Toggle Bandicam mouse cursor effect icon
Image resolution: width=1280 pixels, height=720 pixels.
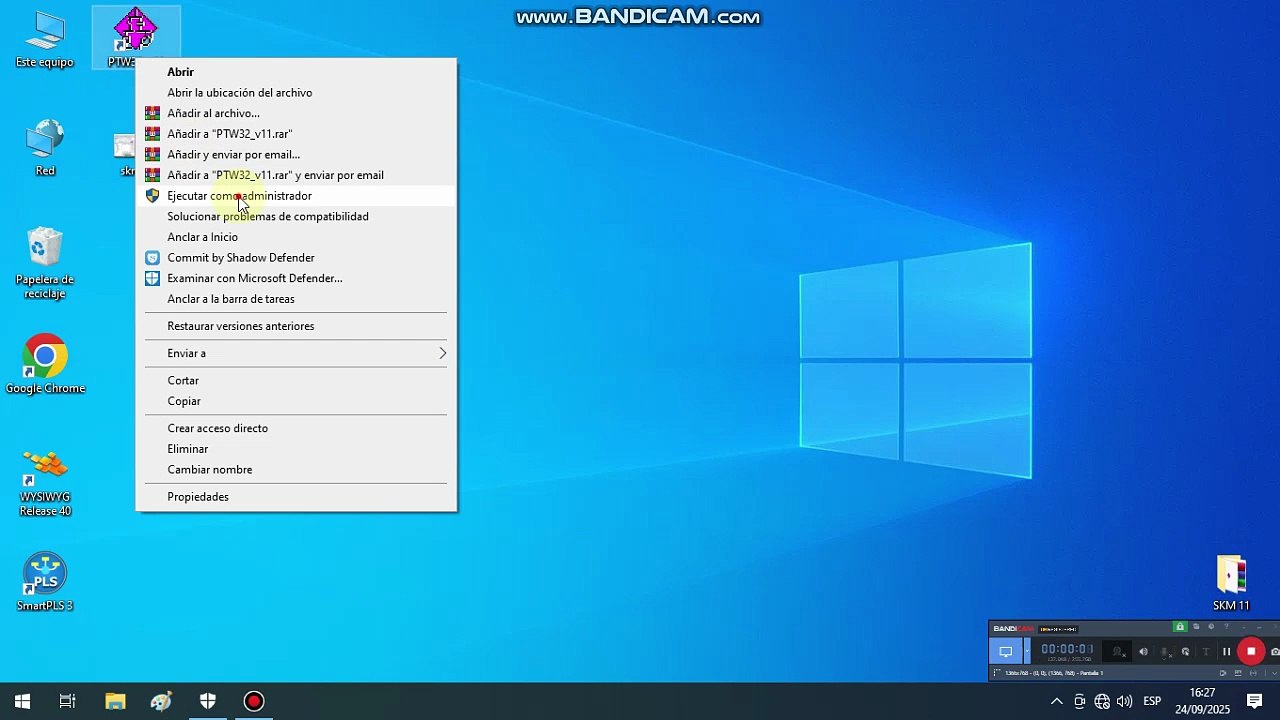1185,652
